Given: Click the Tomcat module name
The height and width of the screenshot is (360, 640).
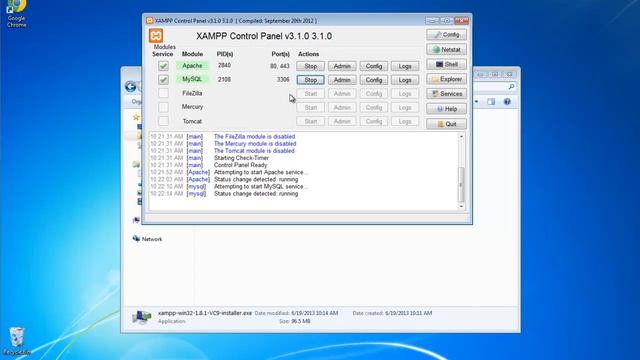Looking at the screenshot, I should coord(192,121).
